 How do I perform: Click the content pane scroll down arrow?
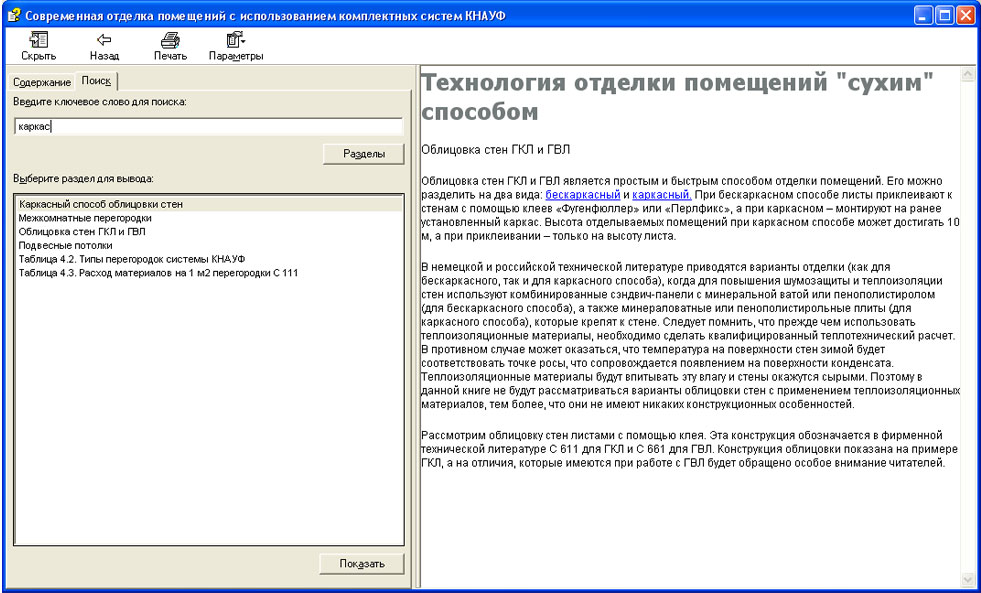(966, 580)
